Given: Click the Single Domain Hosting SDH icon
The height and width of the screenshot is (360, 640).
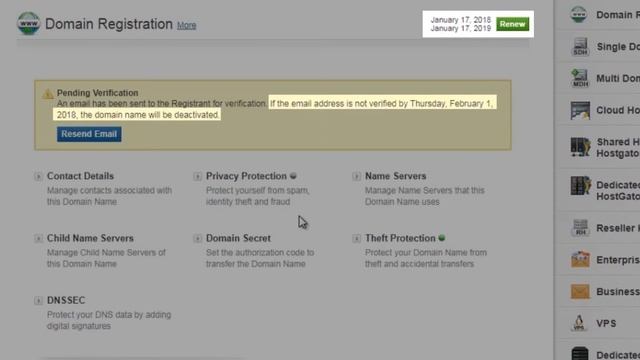Looking at the screenshot, I should pyautogui.click(x=580, y=47).
